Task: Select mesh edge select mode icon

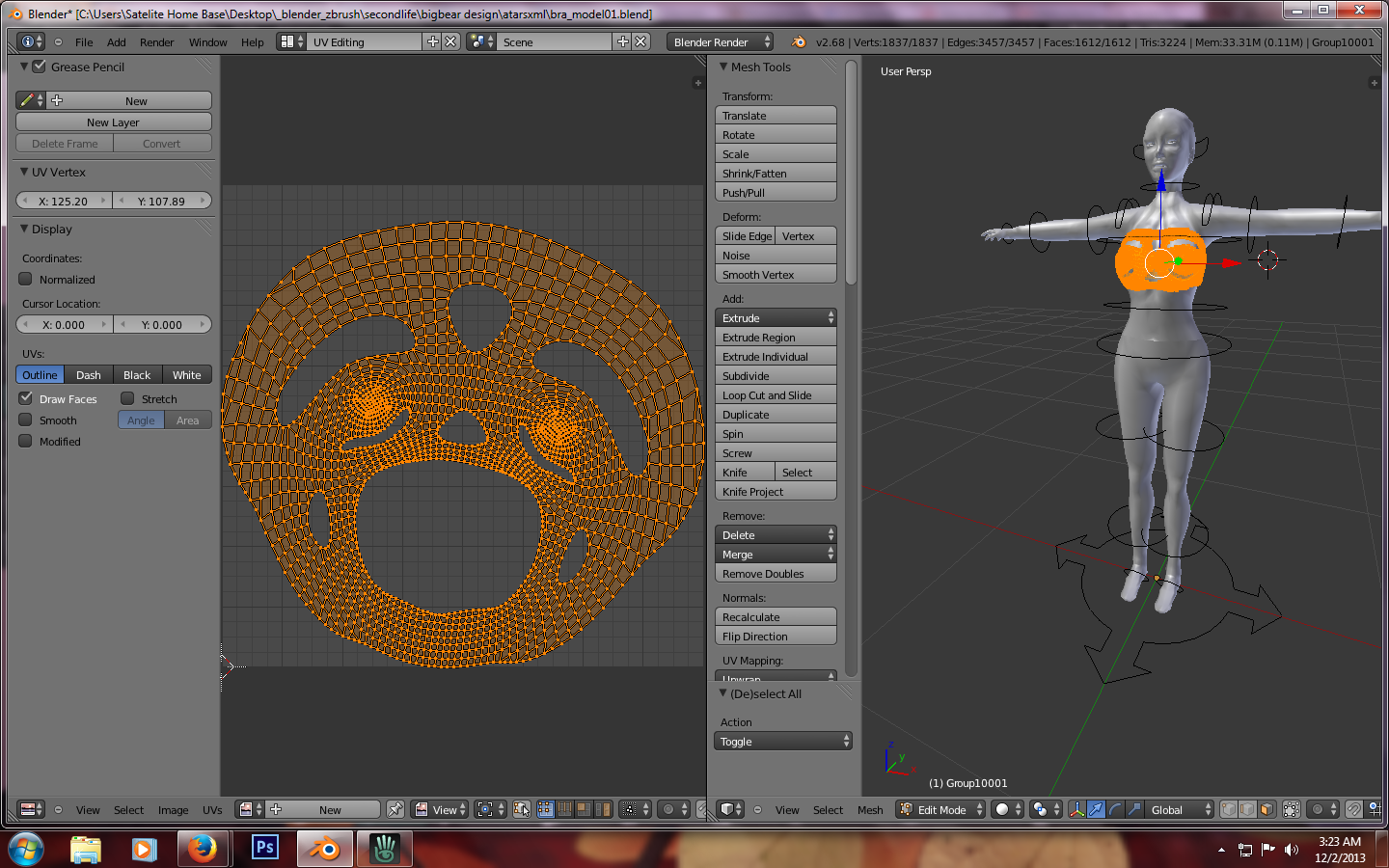Action: click(x=1247, y=809)
